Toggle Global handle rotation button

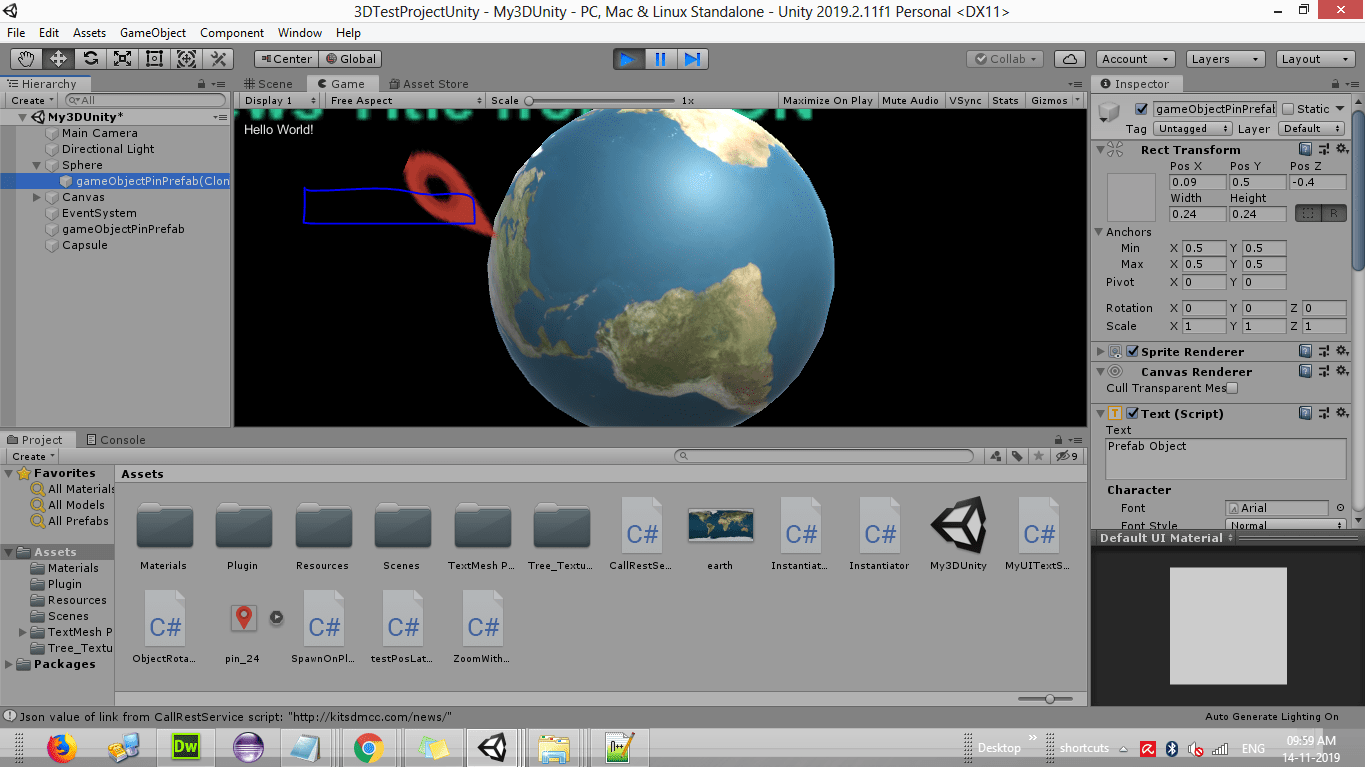(x=350, y=59)
